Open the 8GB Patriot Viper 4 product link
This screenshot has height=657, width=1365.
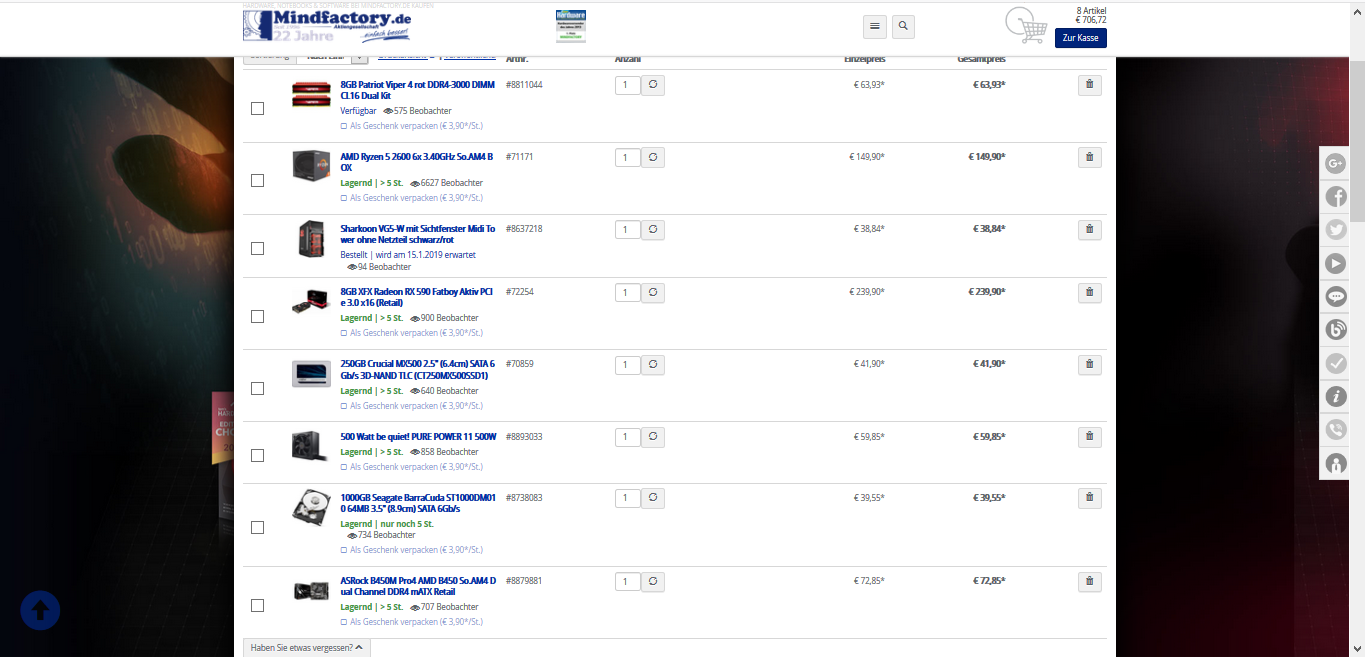click(x=417, y=90)
